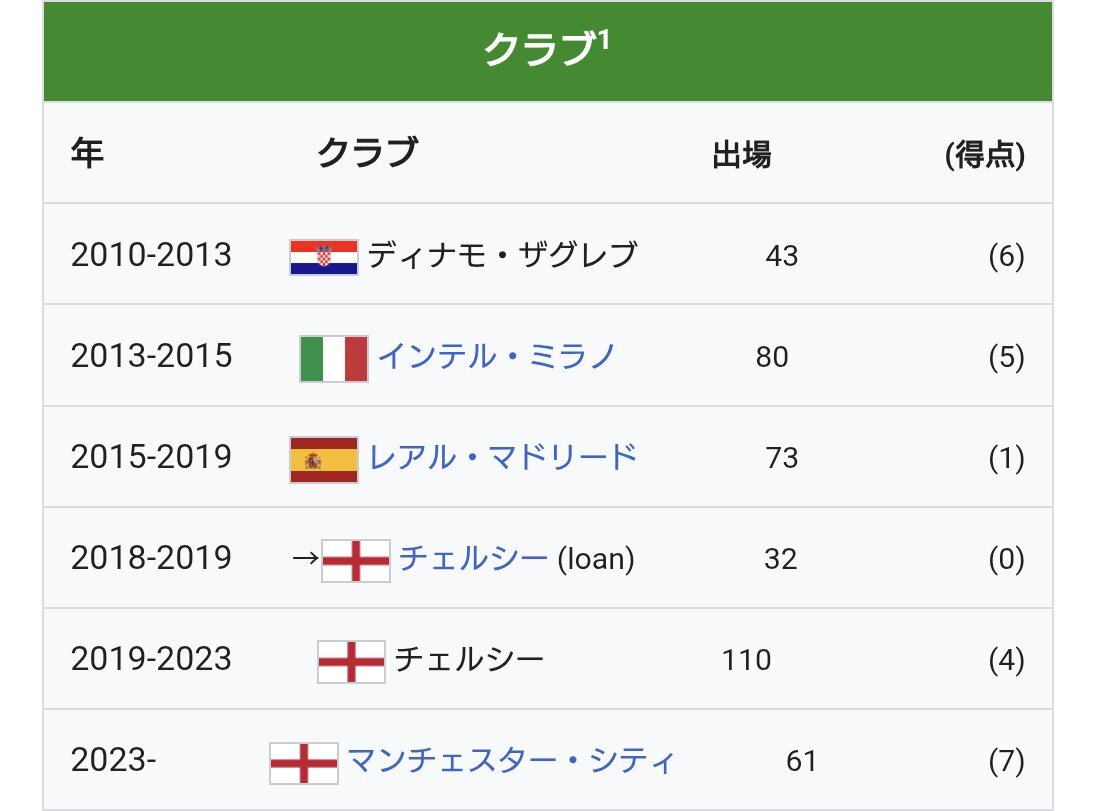Click the Italian flag beside インテル・ミラノ
The height and width of the screenshot is (811, 1096).
[333, 359]
